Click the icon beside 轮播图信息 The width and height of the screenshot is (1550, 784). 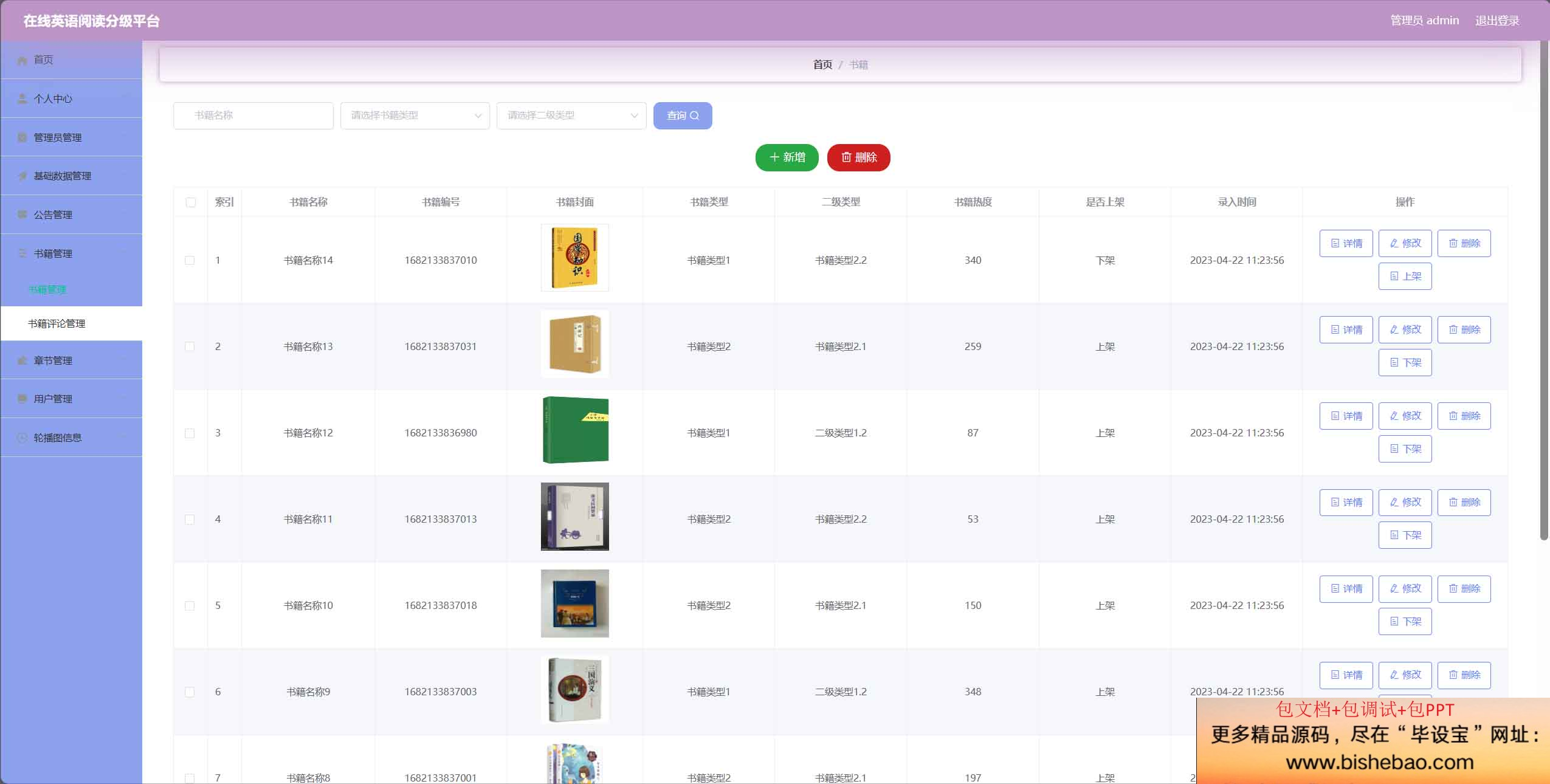click(x=22, y=438)
